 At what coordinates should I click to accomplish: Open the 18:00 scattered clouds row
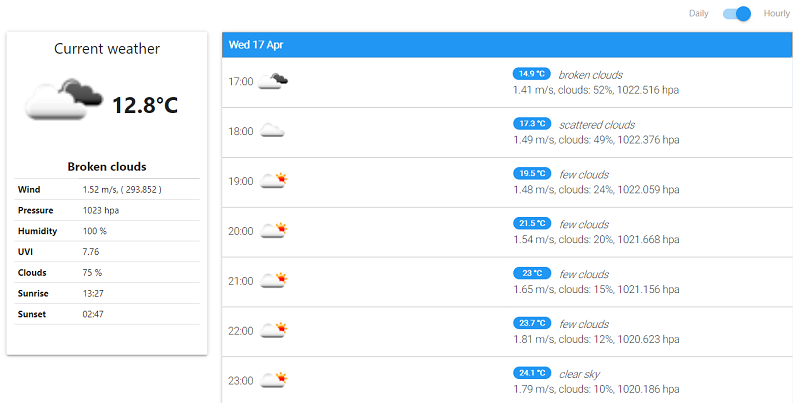[507, 132]
